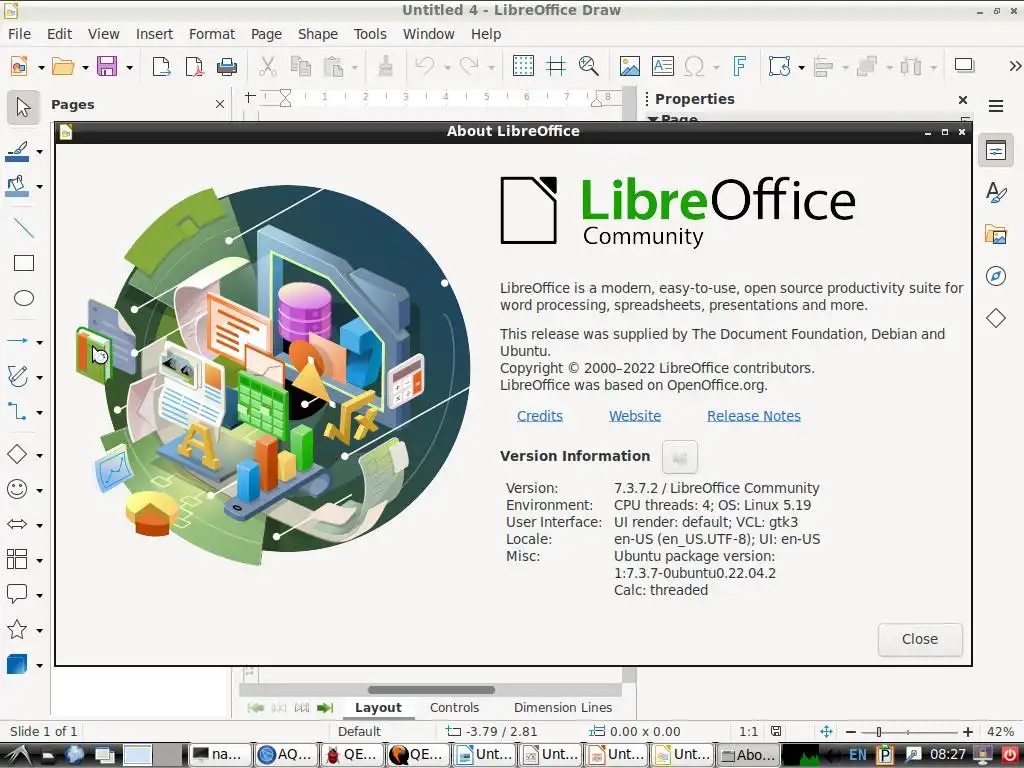Screen dimensions: 1024x768
Task: Select the Symbol Shapes smiley tool
Action: [x=17, y=489]
